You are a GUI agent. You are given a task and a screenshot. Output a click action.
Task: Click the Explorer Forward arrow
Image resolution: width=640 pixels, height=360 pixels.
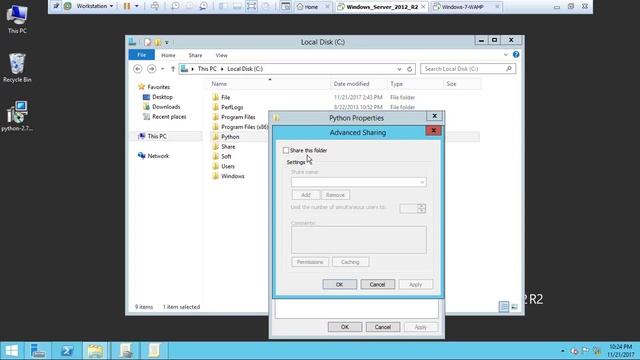(151, 69)
